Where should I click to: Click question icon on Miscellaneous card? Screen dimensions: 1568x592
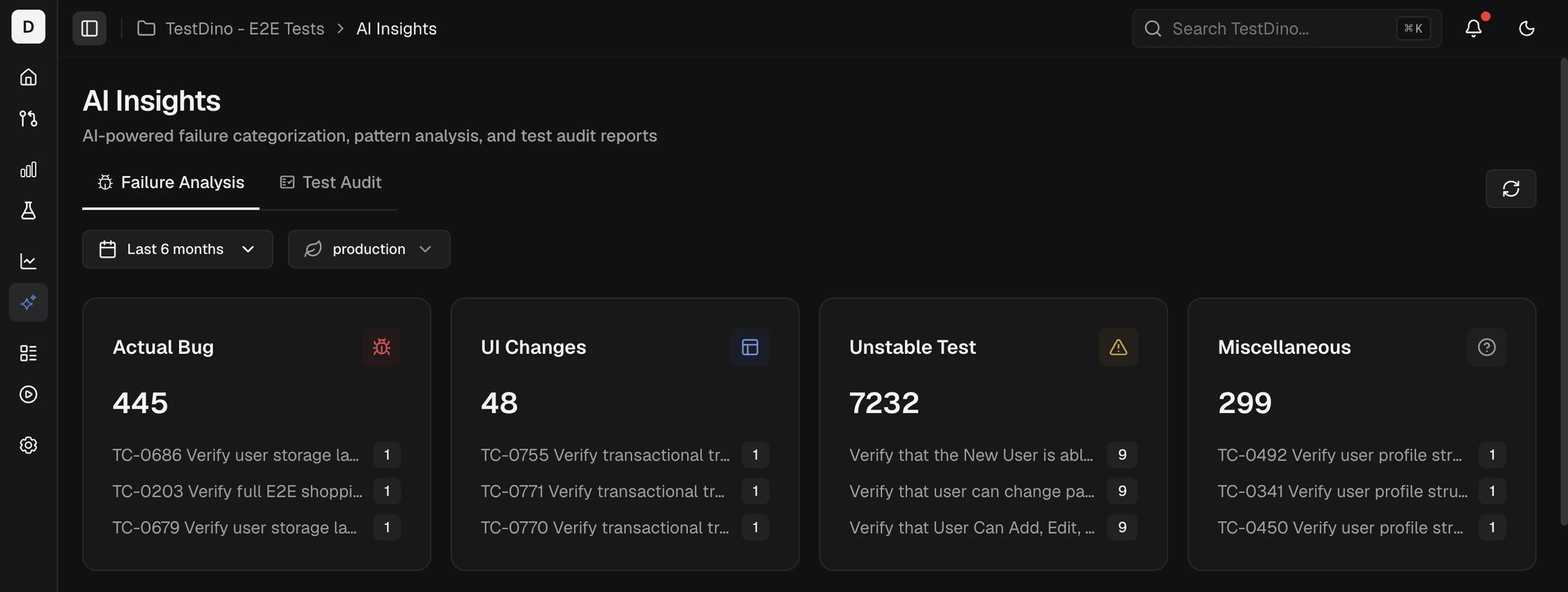1486,347
